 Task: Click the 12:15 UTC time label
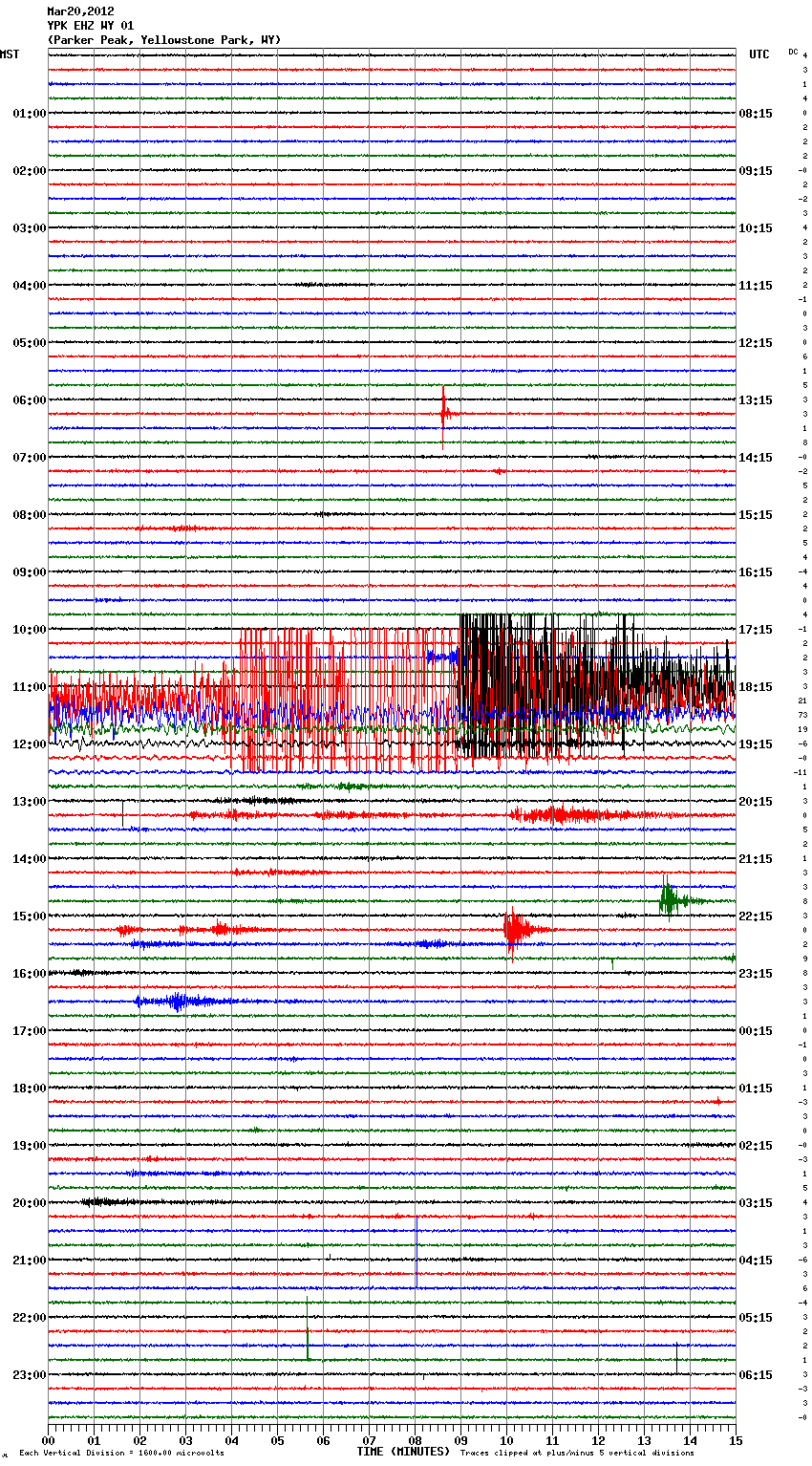756,343
